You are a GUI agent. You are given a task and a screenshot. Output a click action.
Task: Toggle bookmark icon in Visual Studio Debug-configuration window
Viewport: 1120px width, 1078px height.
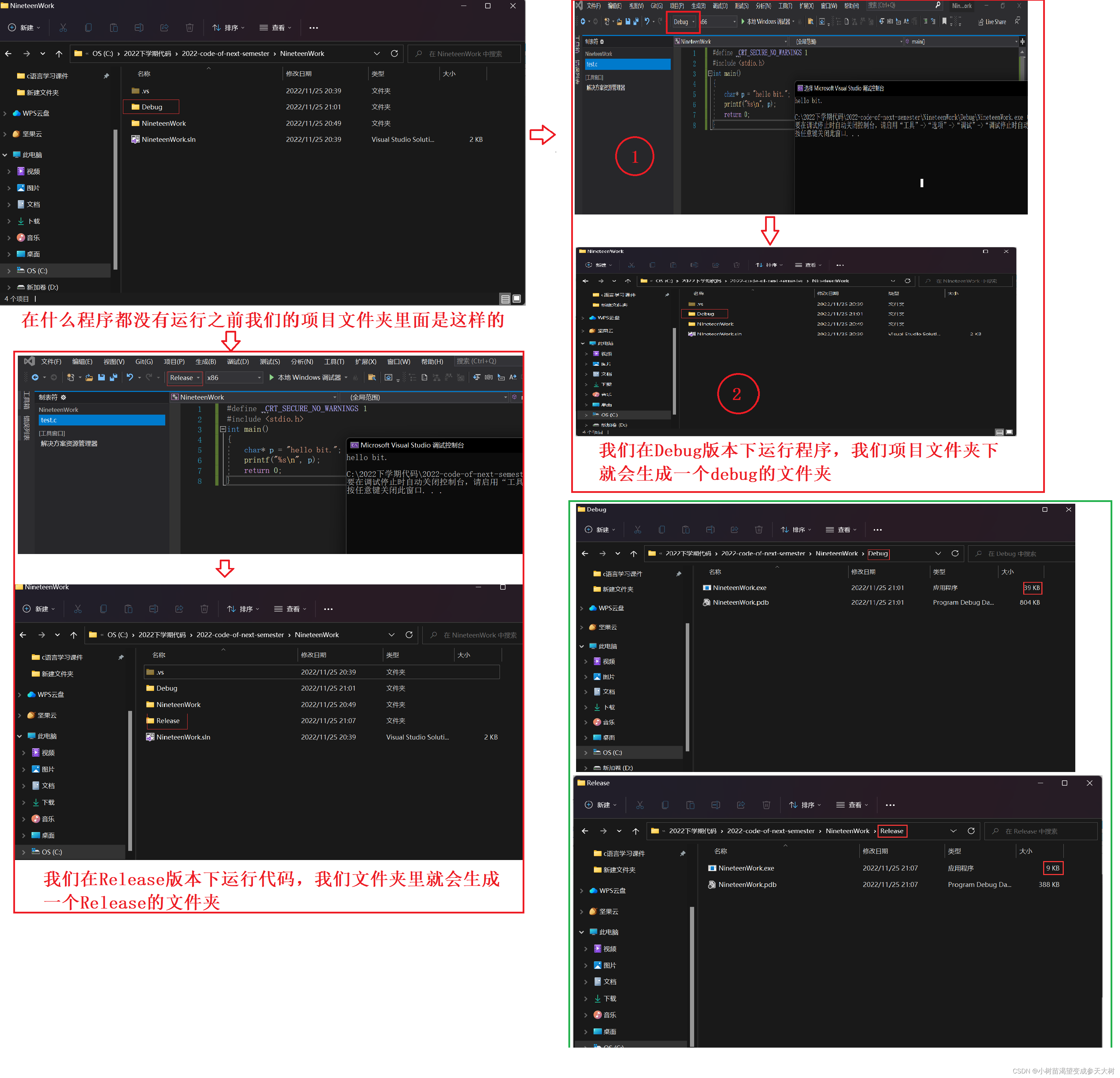coord(944,21)
